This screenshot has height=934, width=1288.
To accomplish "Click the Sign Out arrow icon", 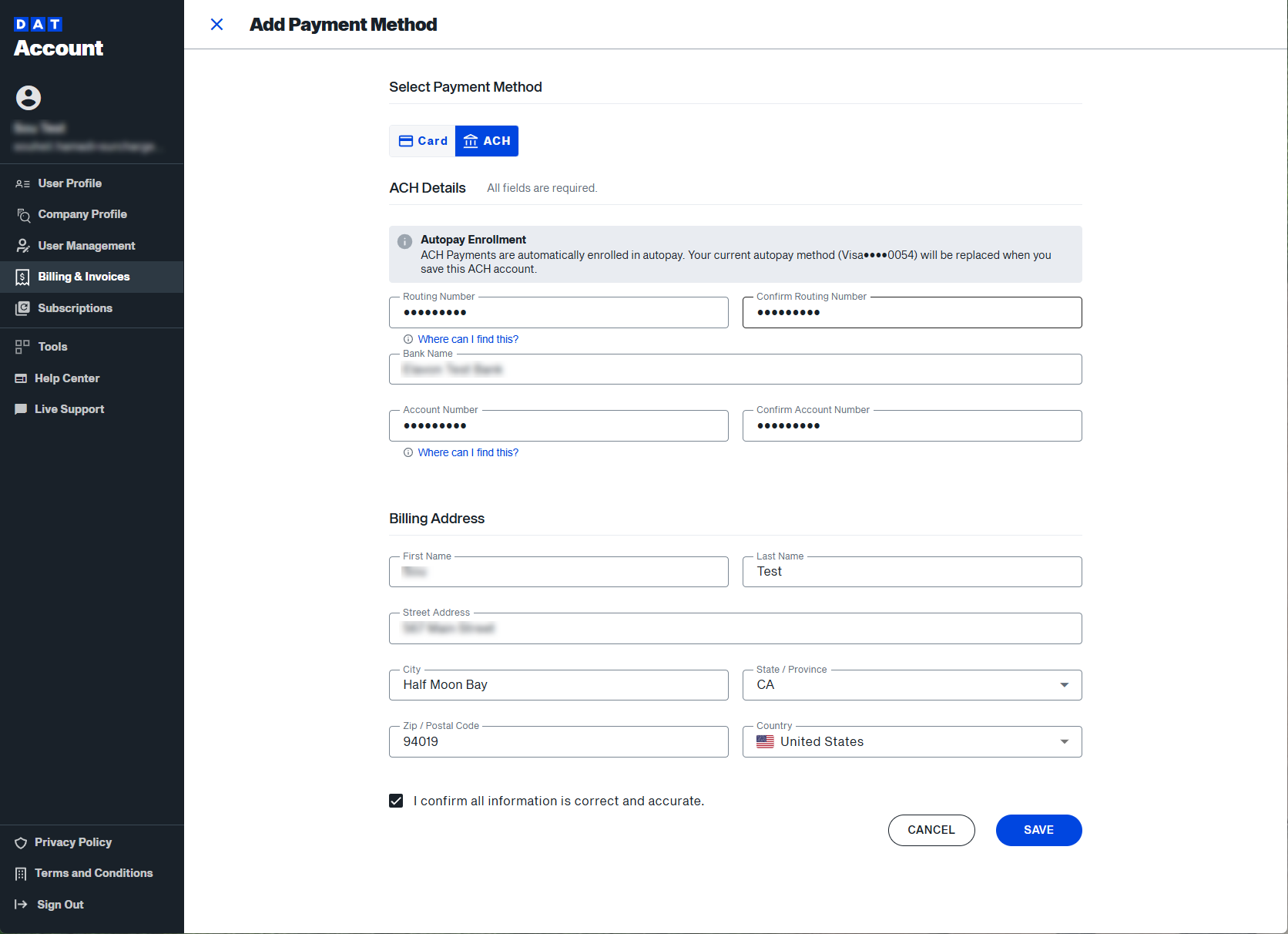I will click(22, 905).
